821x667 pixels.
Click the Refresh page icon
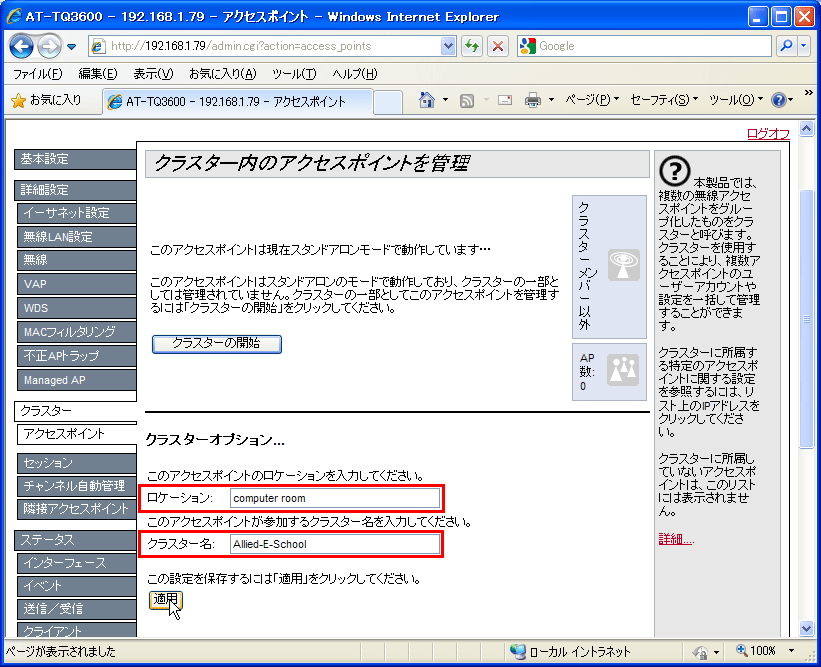pos(472,46)
